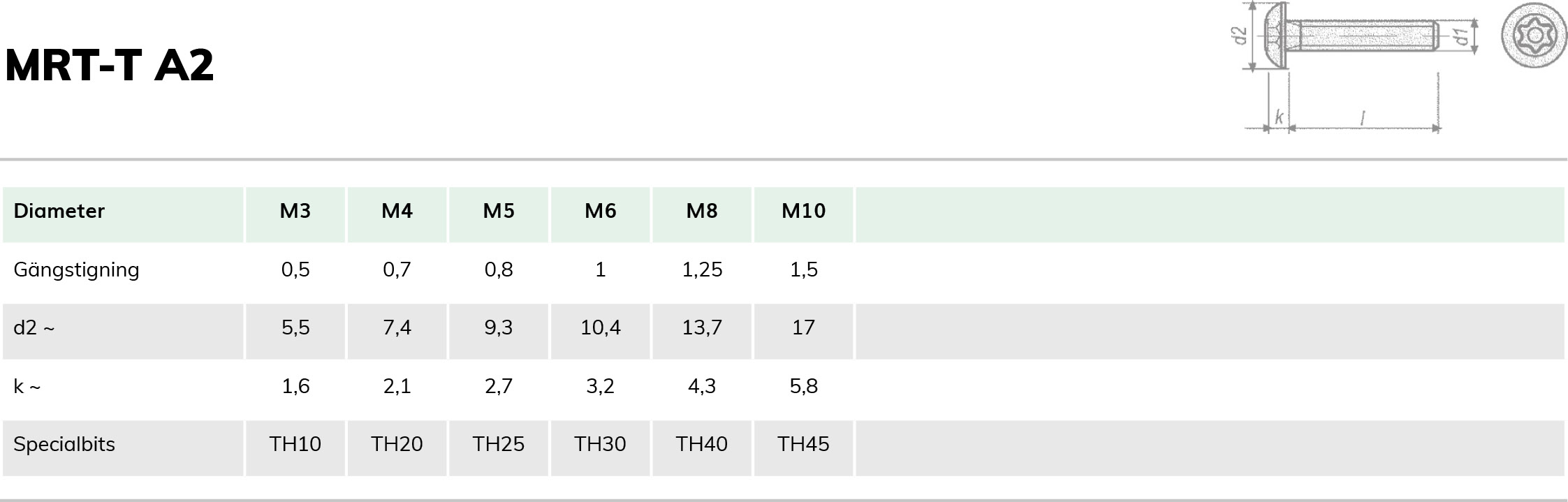This screenshot has height=502, width=1568.
Task: Click the d2 dimension label in drawing
Action: 1238,36
